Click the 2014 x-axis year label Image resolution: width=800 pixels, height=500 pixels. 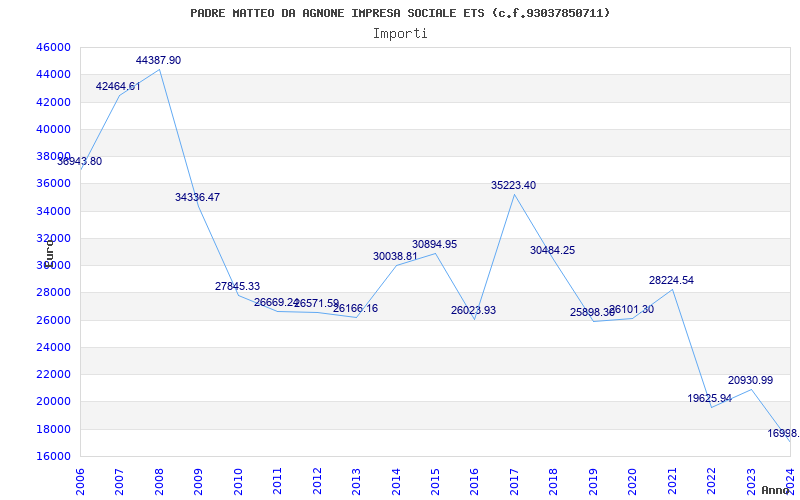pos(396,481)
